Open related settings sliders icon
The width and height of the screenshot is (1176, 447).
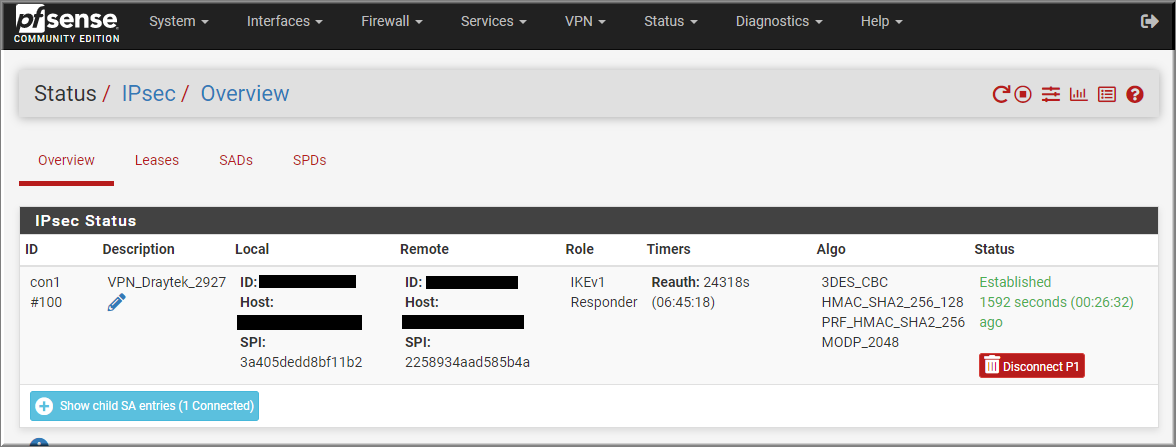tap(1051, 94)
